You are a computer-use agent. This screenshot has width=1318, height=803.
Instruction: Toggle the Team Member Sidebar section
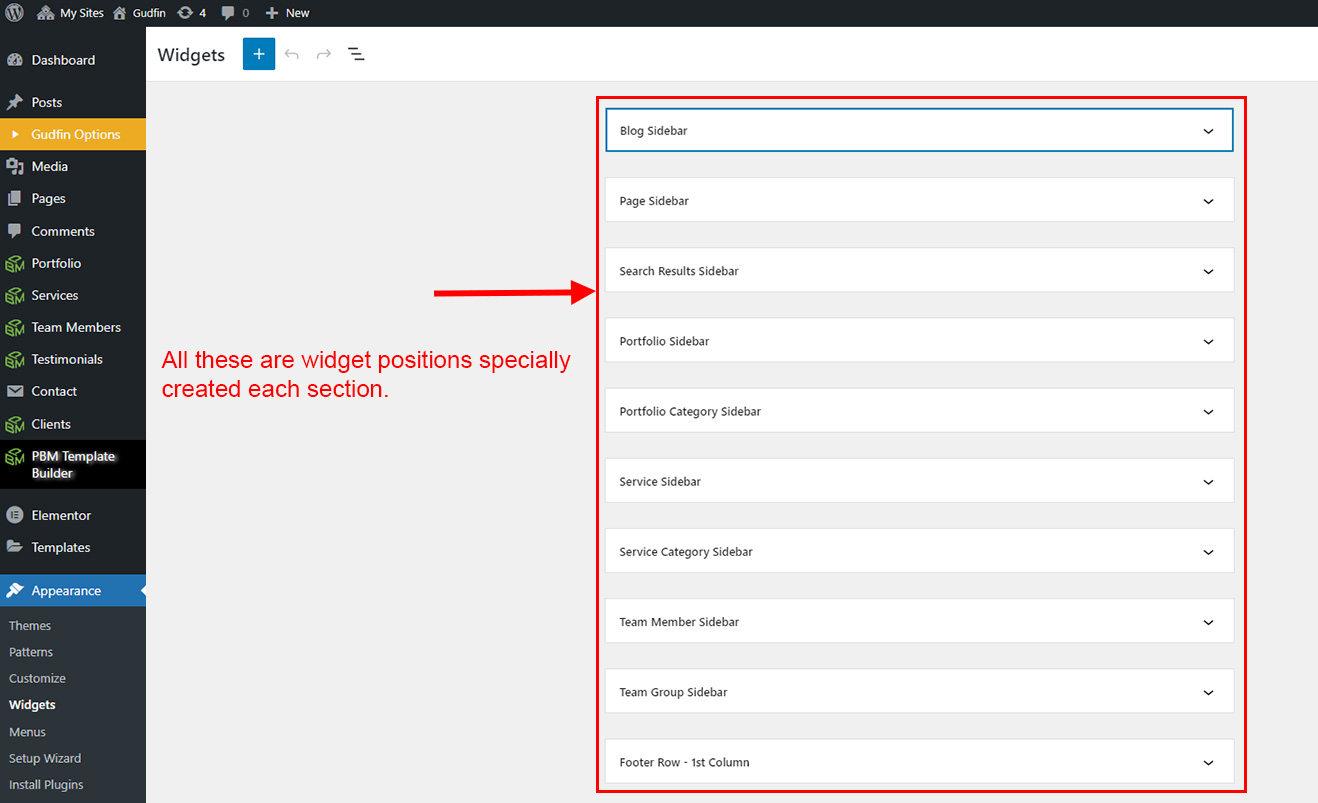1208,622
